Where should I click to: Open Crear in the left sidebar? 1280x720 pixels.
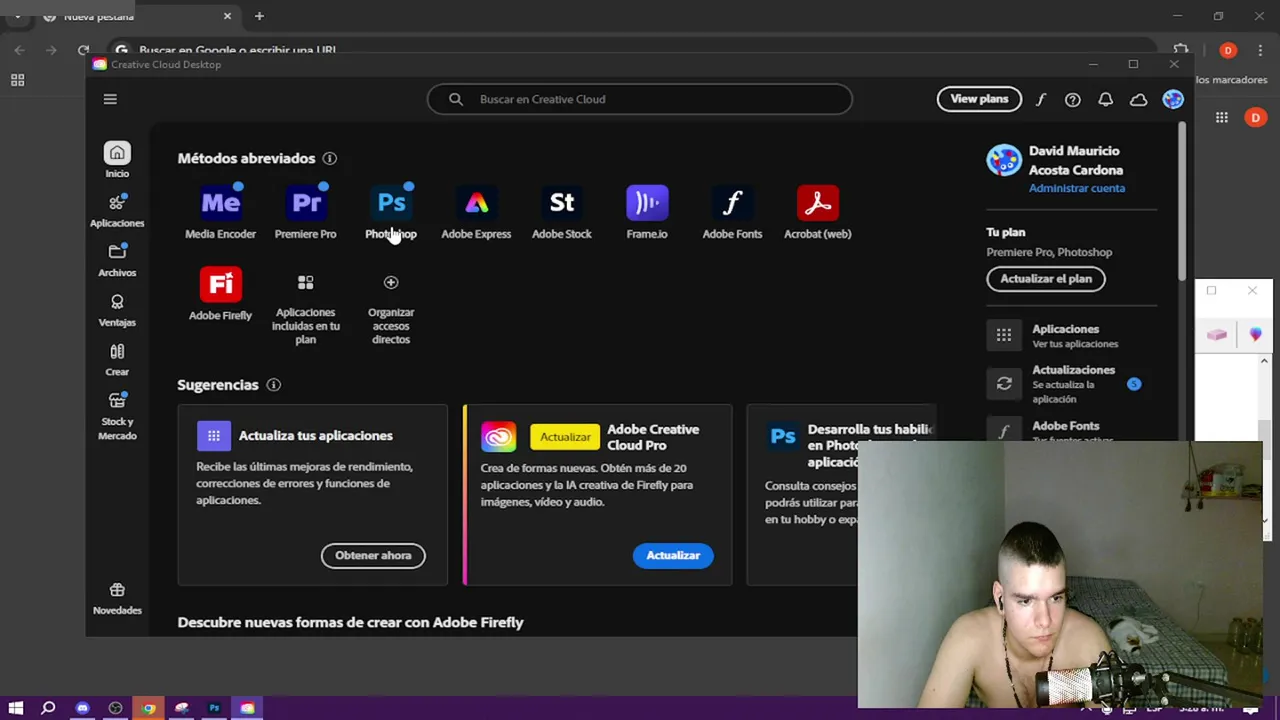pyautogui.click(x=117, y=360)
